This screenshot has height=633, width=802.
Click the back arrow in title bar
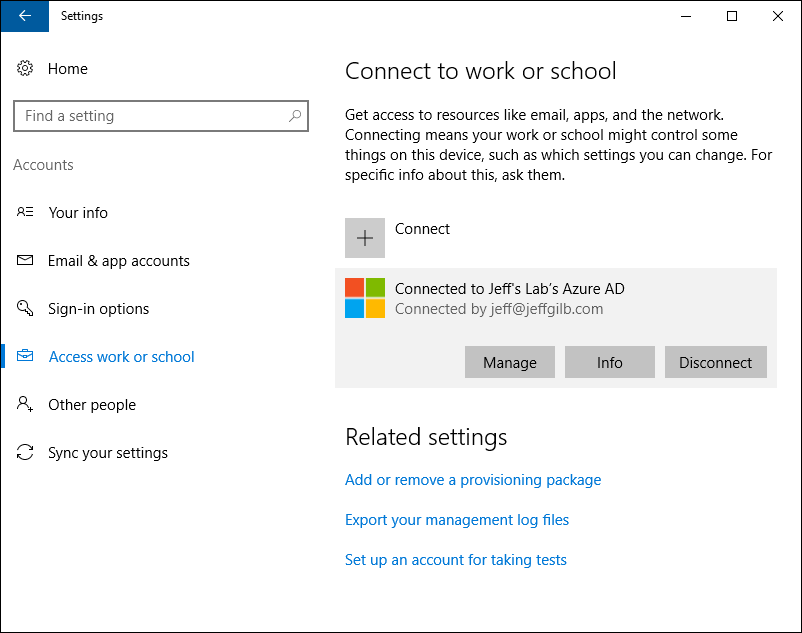tap(25, 16)
